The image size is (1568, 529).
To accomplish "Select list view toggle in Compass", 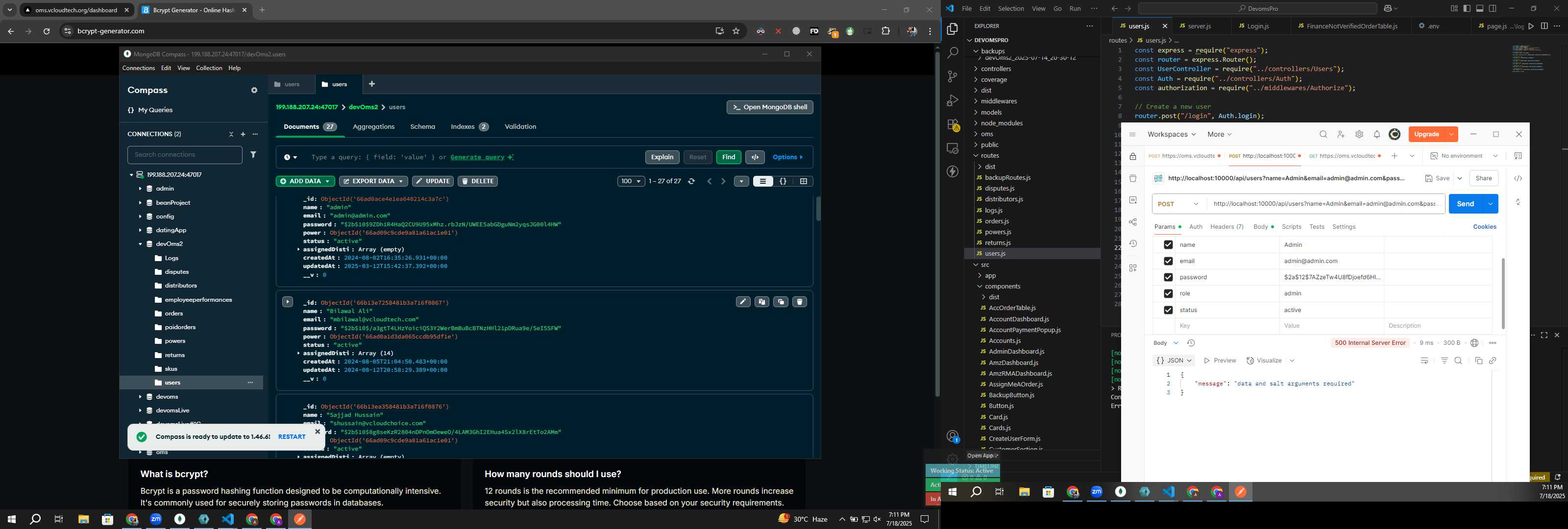I will point(763,181).
